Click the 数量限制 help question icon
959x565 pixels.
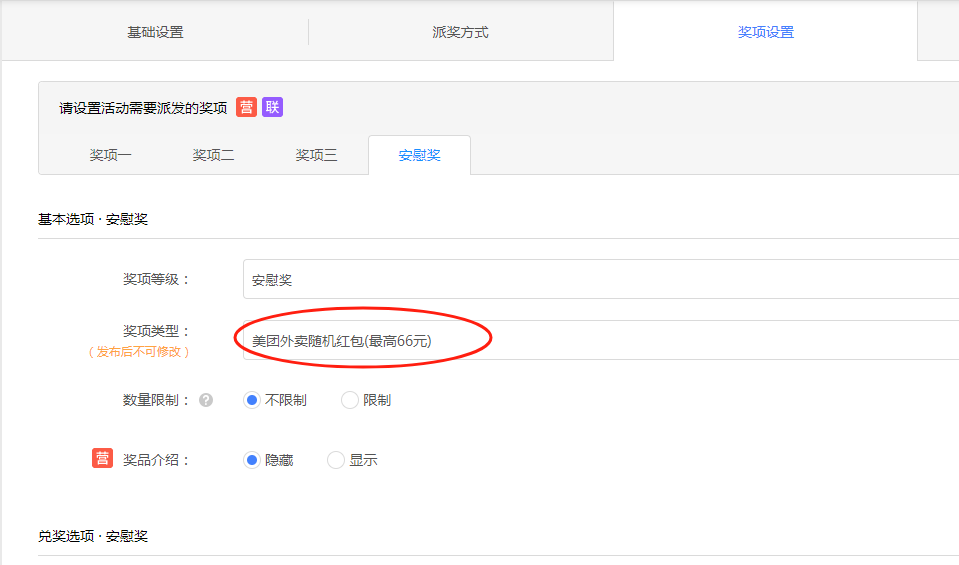coord(206,400)
